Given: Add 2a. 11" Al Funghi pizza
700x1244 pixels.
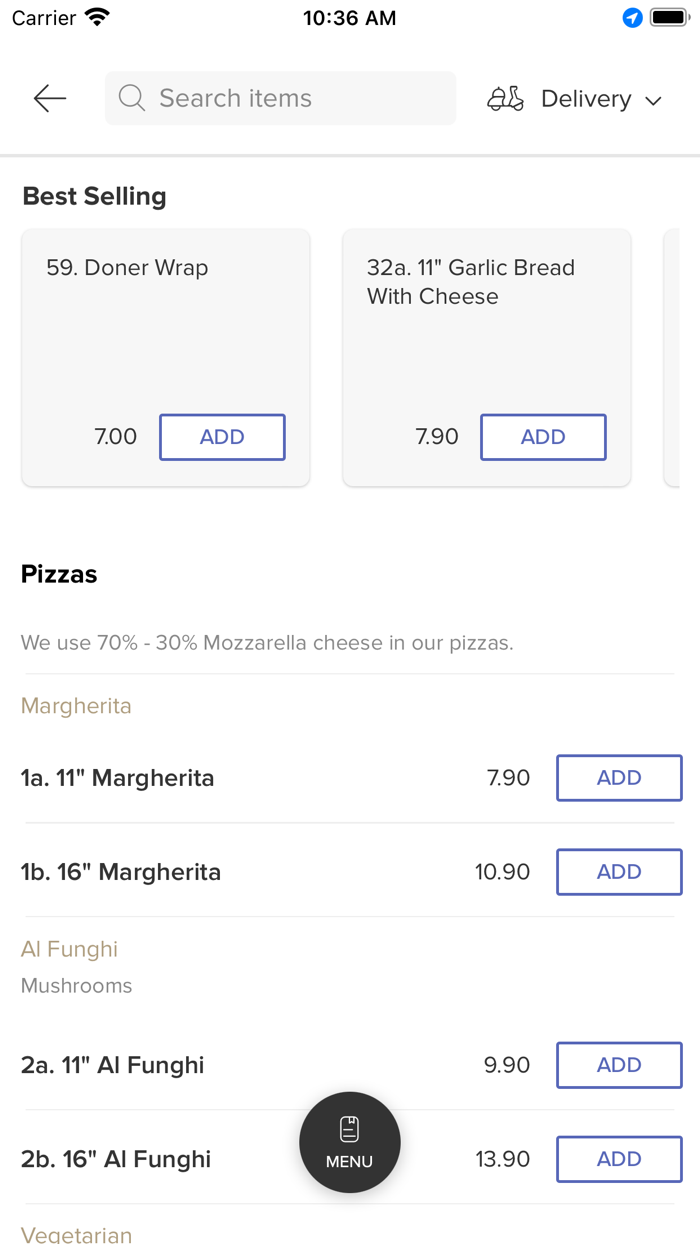Looking at the screenshot, I should 619,1065.
